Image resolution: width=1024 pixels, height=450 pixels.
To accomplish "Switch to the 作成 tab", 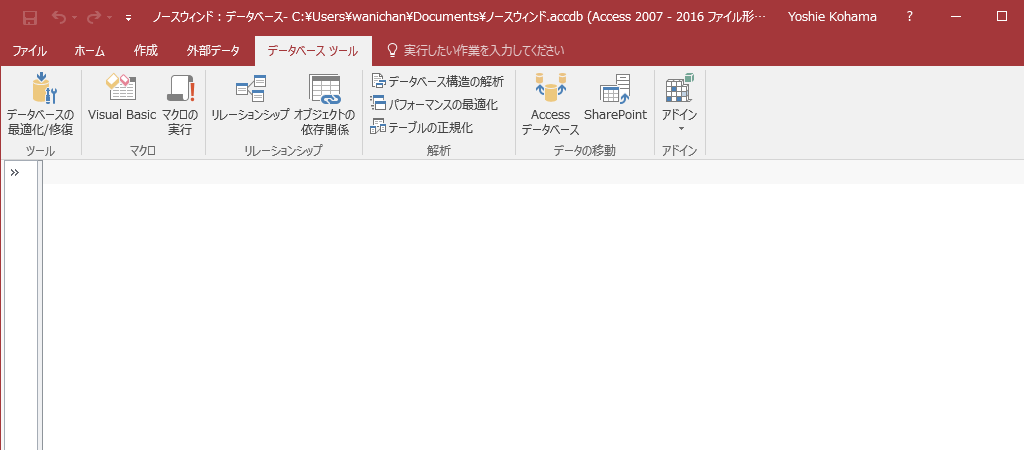I will pyautogui.click(x=146, y=50).
